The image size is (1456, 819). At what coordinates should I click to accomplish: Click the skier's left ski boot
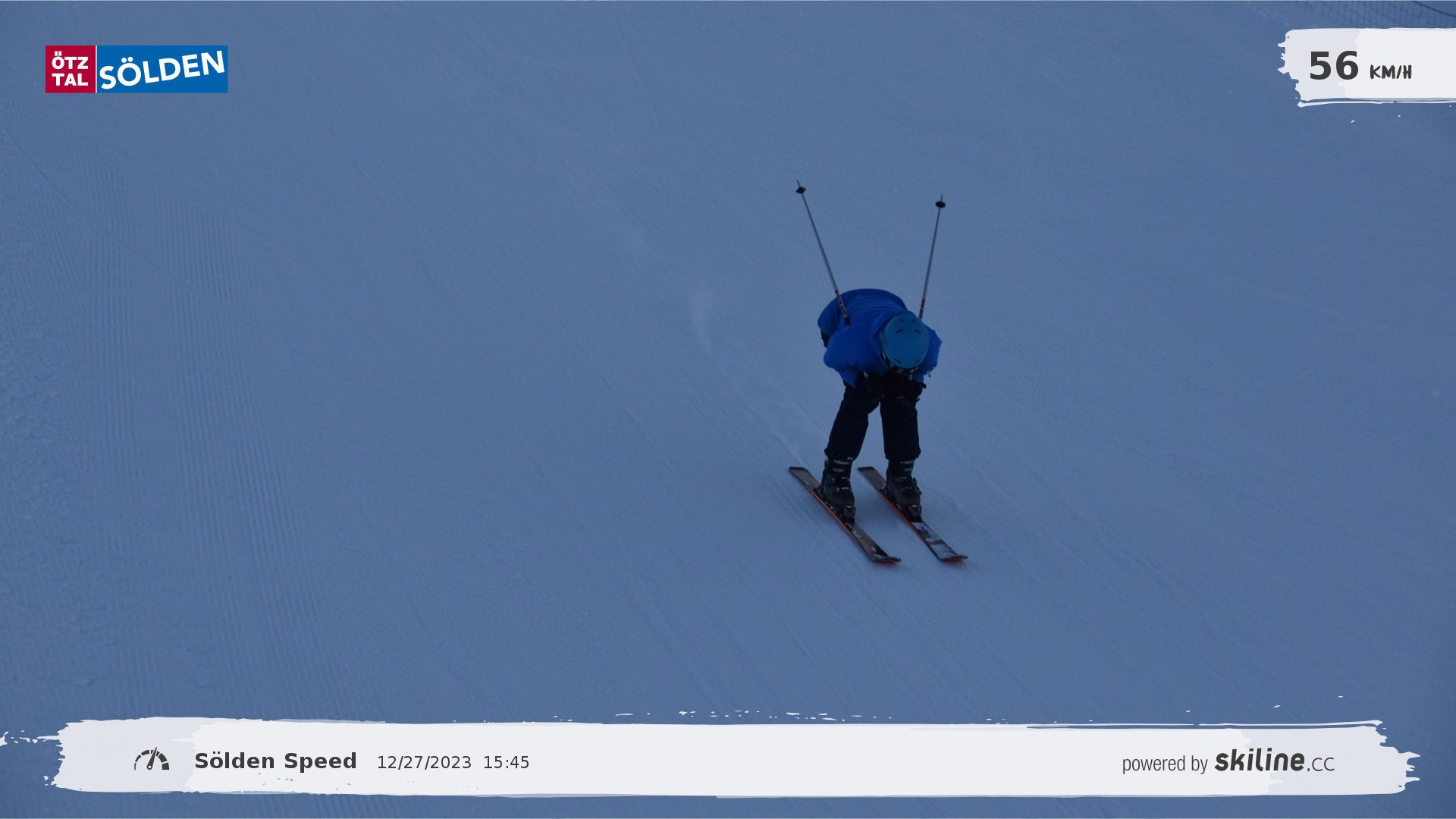[837, 485]
